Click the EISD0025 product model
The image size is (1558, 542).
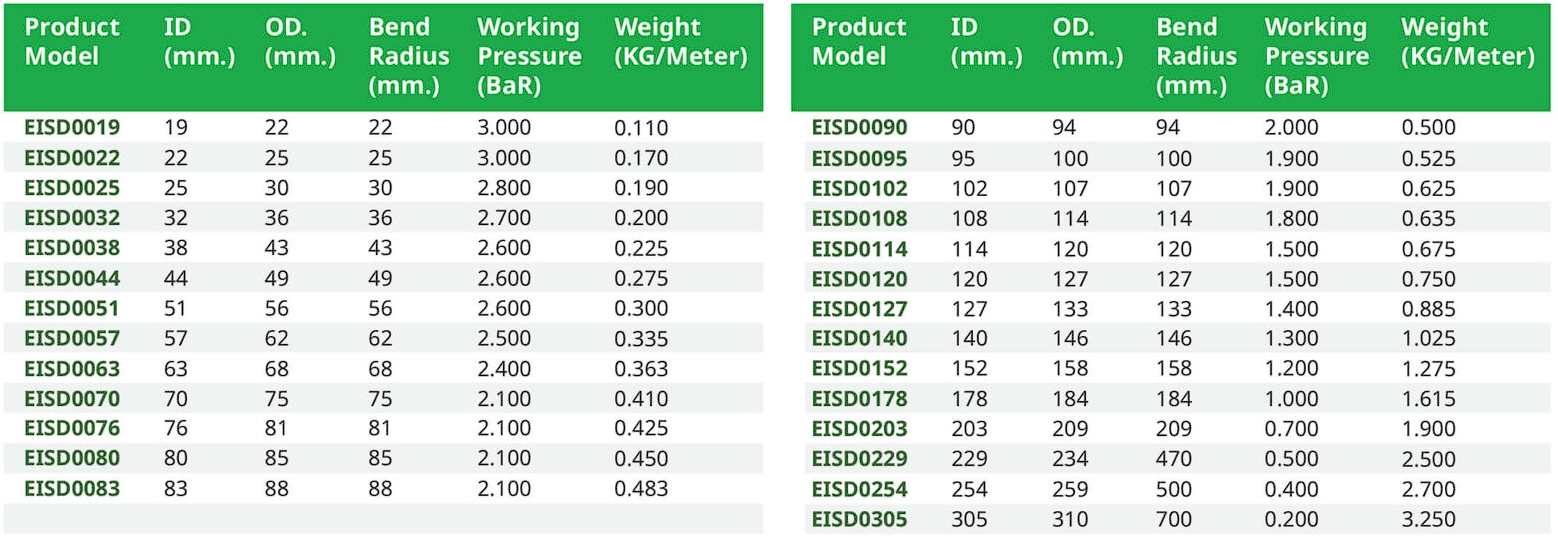(72, 188)
